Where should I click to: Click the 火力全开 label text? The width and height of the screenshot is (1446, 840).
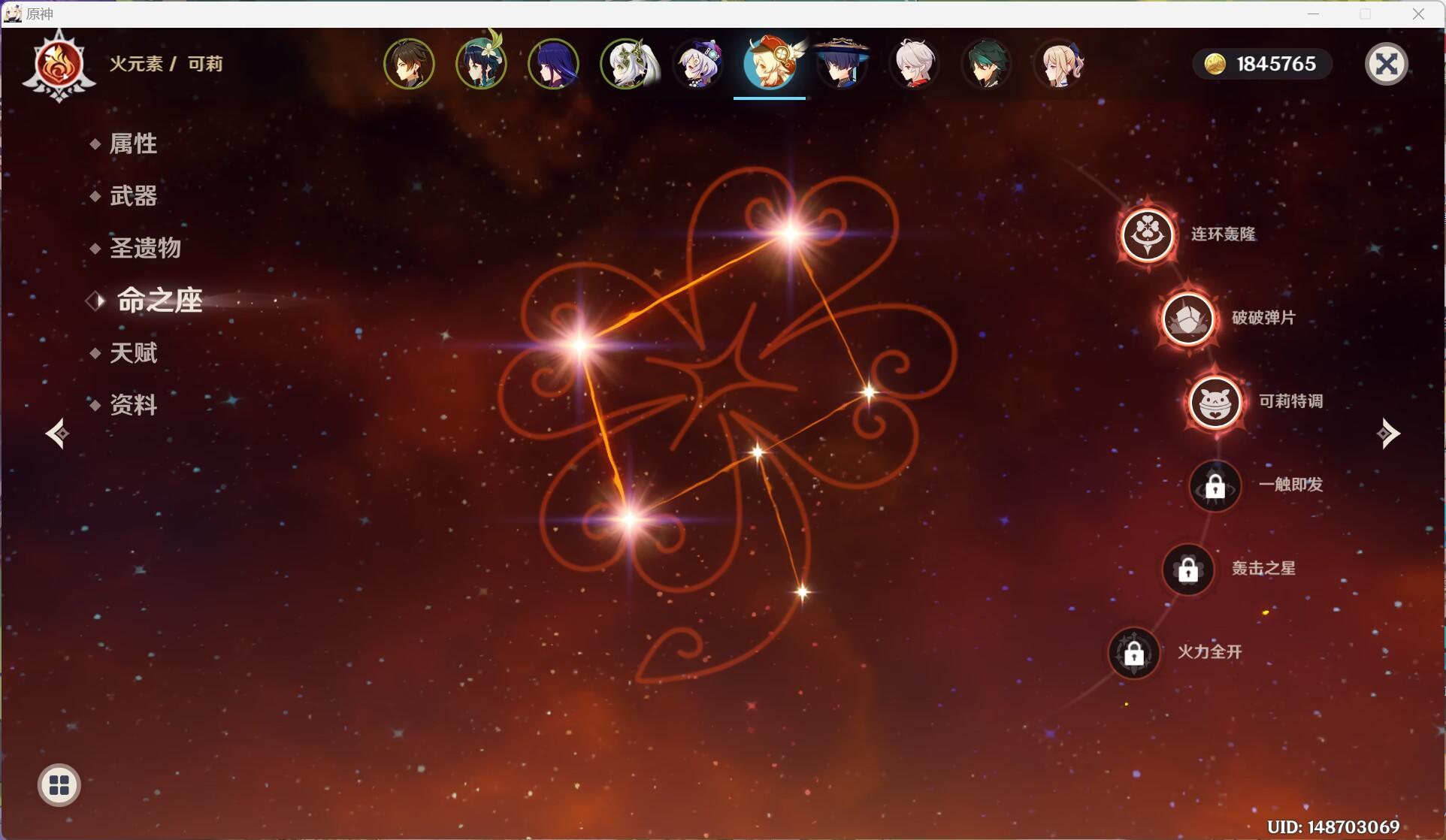[x=1209, y=651]
